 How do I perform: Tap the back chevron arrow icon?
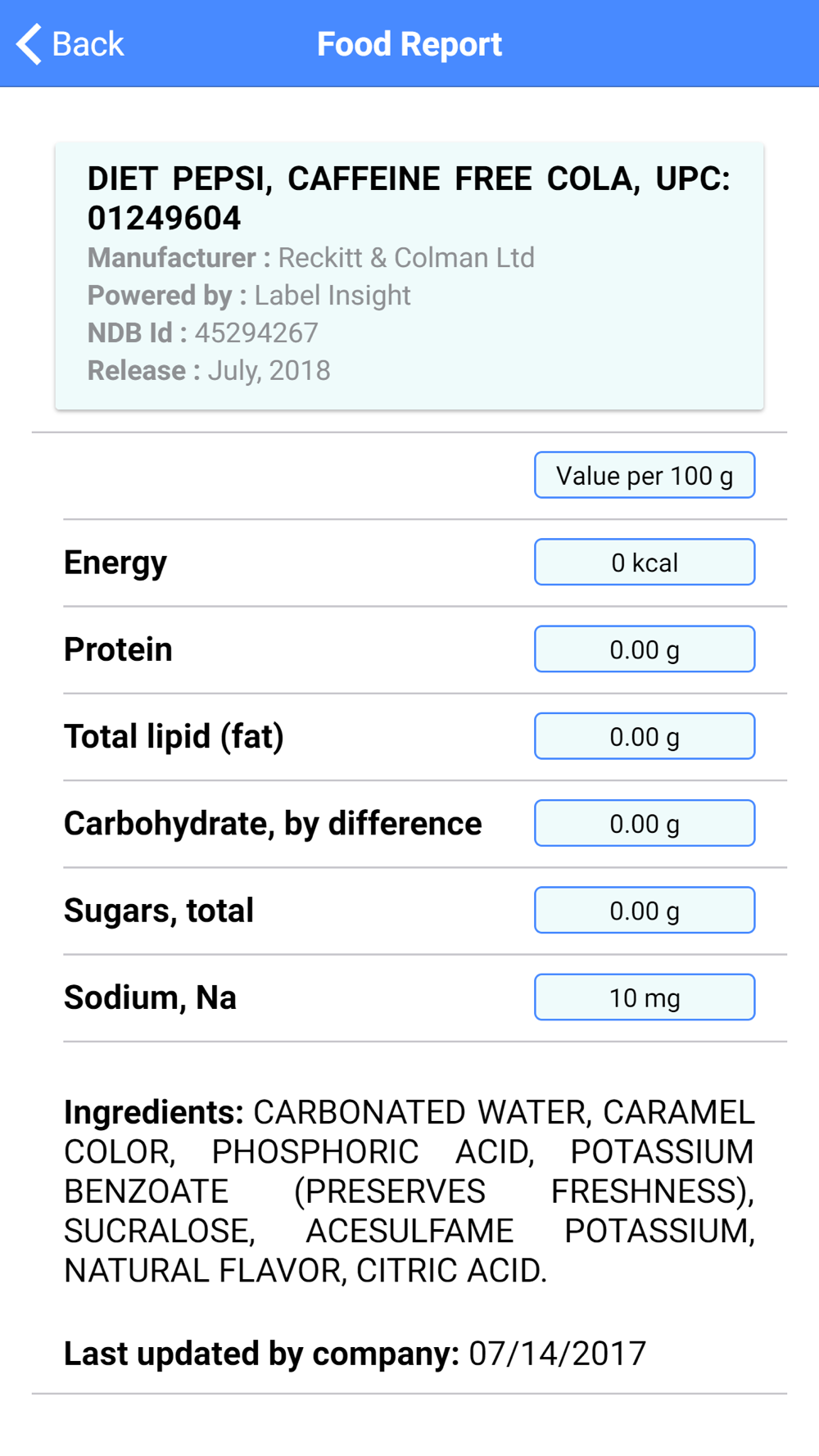(x=29, y=44)
